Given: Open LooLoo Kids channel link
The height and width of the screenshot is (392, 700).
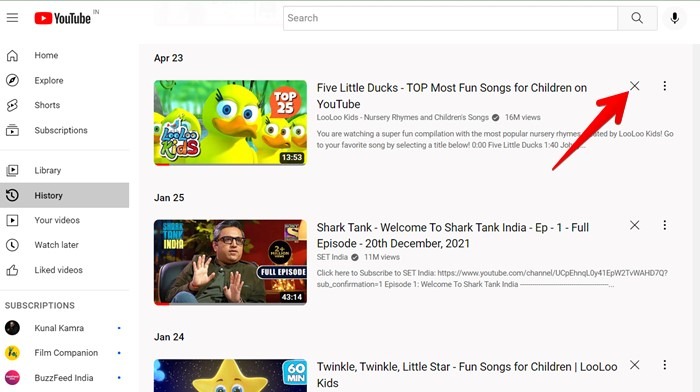Looking at the screenshot, I should click(x=403, y=117).
